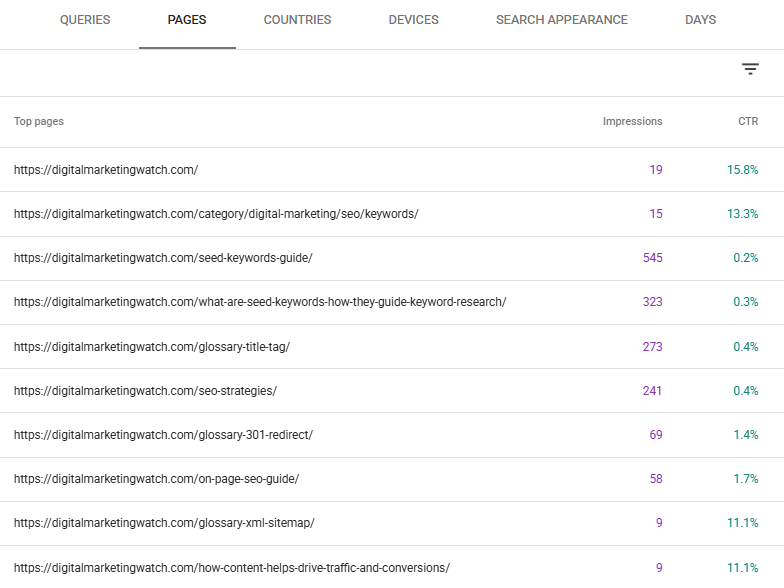The image size is (784, 588).
Task: Click the 58 impressions value
Action: [x=656, y=479]
